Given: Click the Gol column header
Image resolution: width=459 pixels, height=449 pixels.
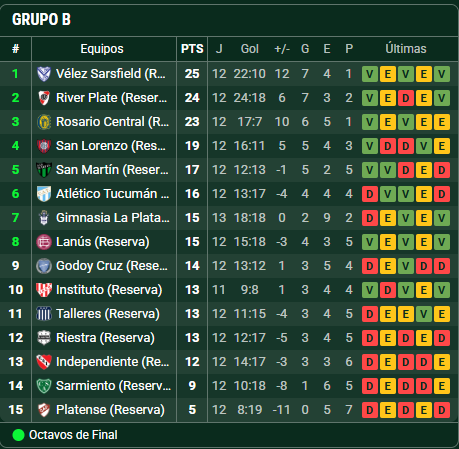Looking at the screenshot, I should point(250,49).
